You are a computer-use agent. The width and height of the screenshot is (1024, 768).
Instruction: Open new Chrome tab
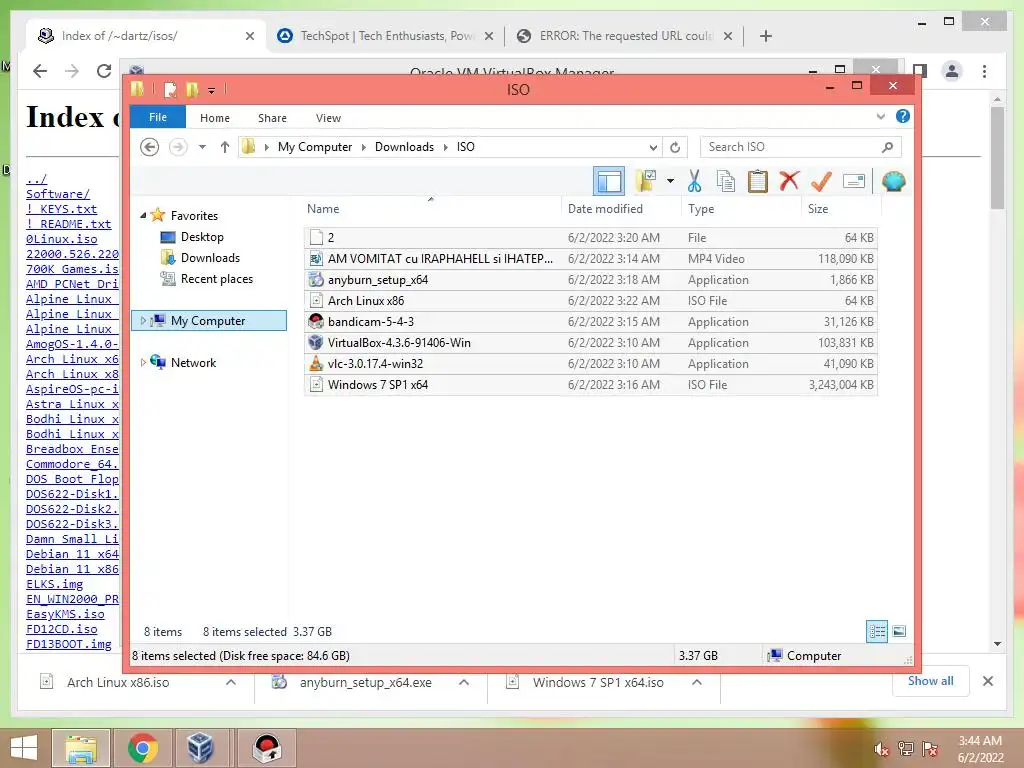pyautogui.click(x=766, y=36)
